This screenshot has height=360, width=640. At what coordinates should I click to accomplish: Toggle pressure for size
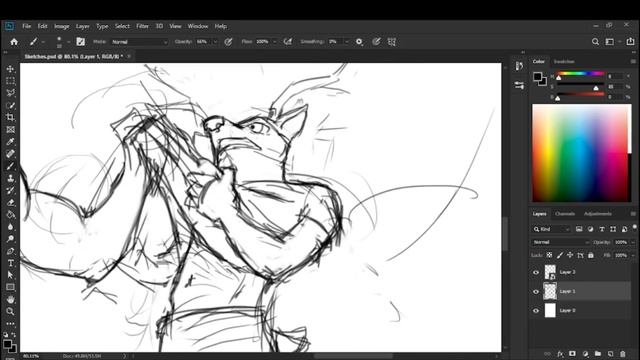click(376, 42)
